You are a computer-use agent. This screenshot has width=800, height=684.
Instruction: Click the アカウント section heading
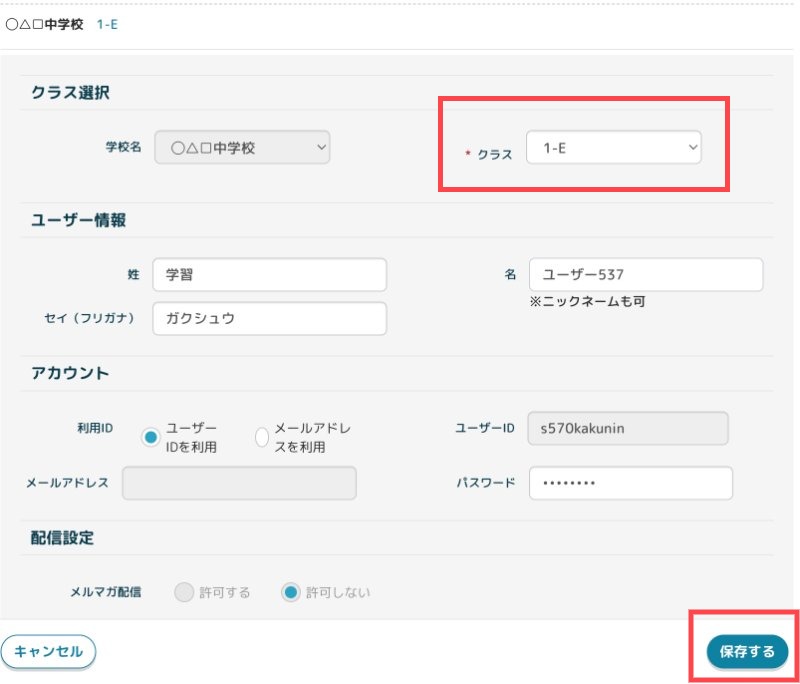click(x=70, y=373)
